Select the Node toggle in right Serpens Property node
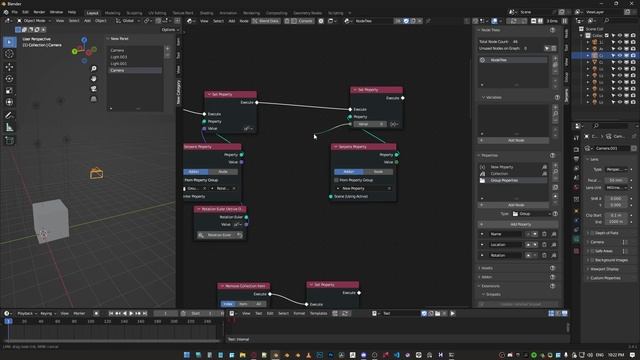Screen dimensions: 640x360 [378, 172]
